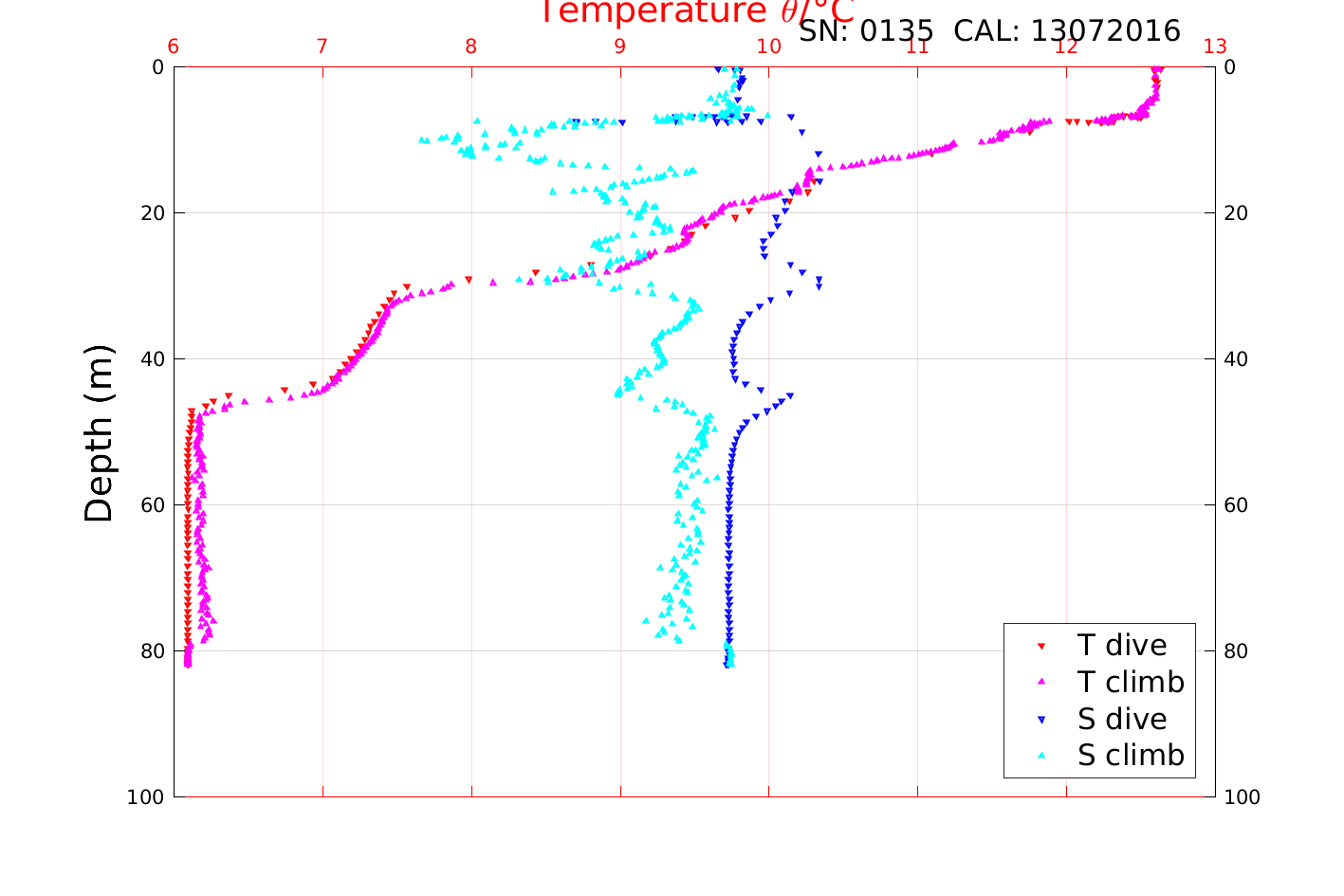
Task: Click the blue S dive legend marker
Action: click(1040, 720)
